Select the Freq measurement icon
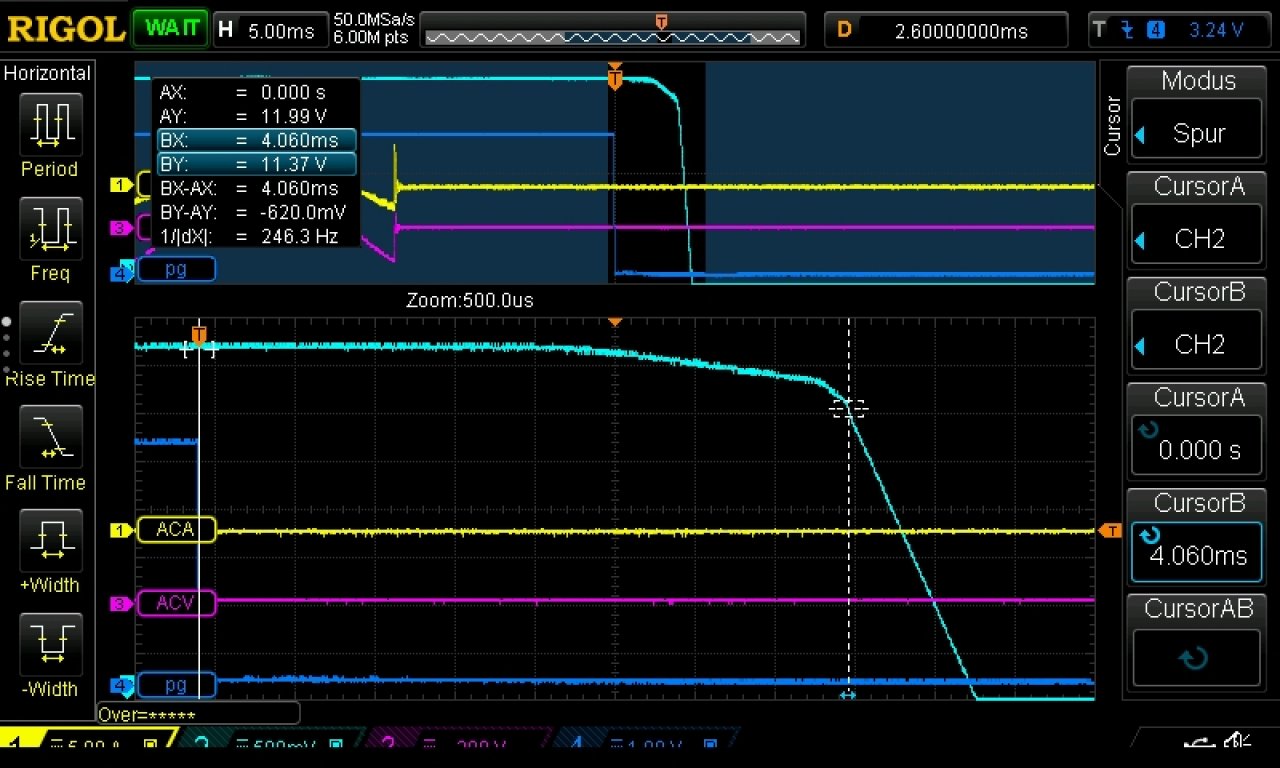The height and width of the screenshot is (768, 1280). click(x=50, y=227)
